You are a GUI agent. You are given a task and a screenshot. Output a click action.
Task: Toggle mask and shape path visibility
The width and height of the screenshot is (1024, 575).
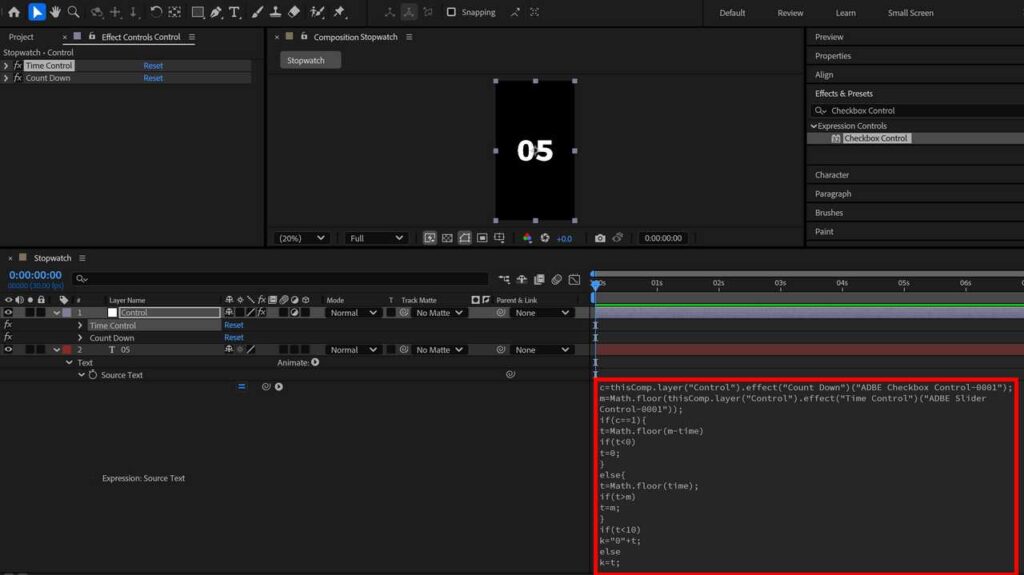tap(464, 238)
